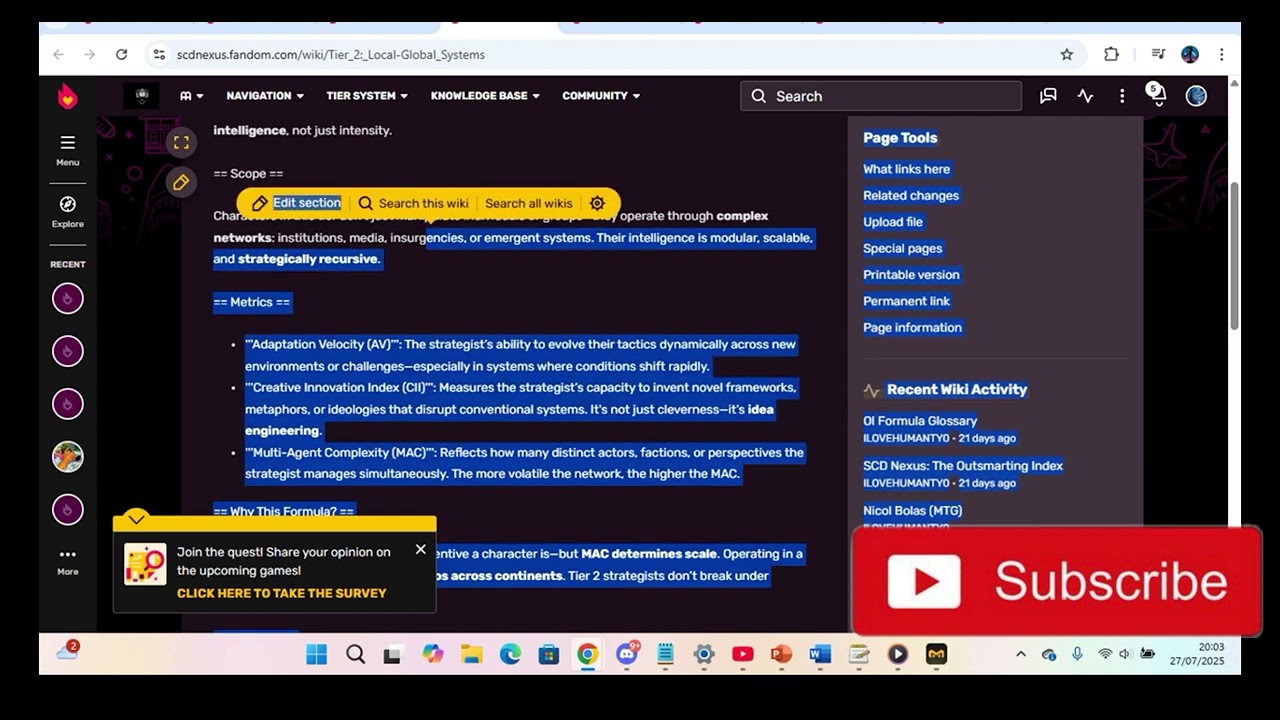The width and height of the screenshot is (1280, 720).
Task: Select Search this wiki in the quick bar
Action: pyautogui.click(x=413, y=203)
